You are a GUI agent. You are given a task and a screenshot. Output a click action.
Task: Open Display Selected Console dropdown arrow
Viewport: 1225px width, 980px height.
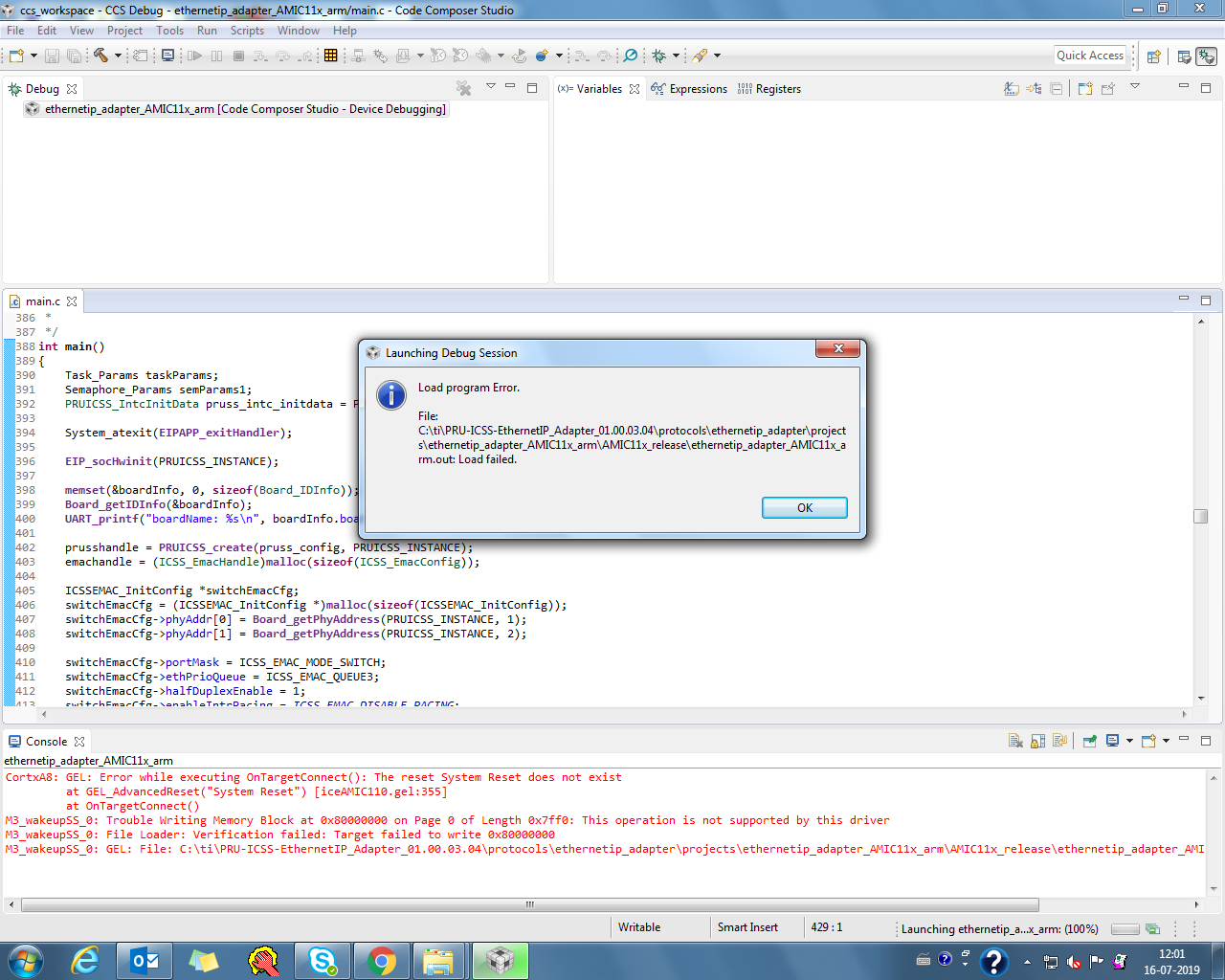coord(1129,741)
